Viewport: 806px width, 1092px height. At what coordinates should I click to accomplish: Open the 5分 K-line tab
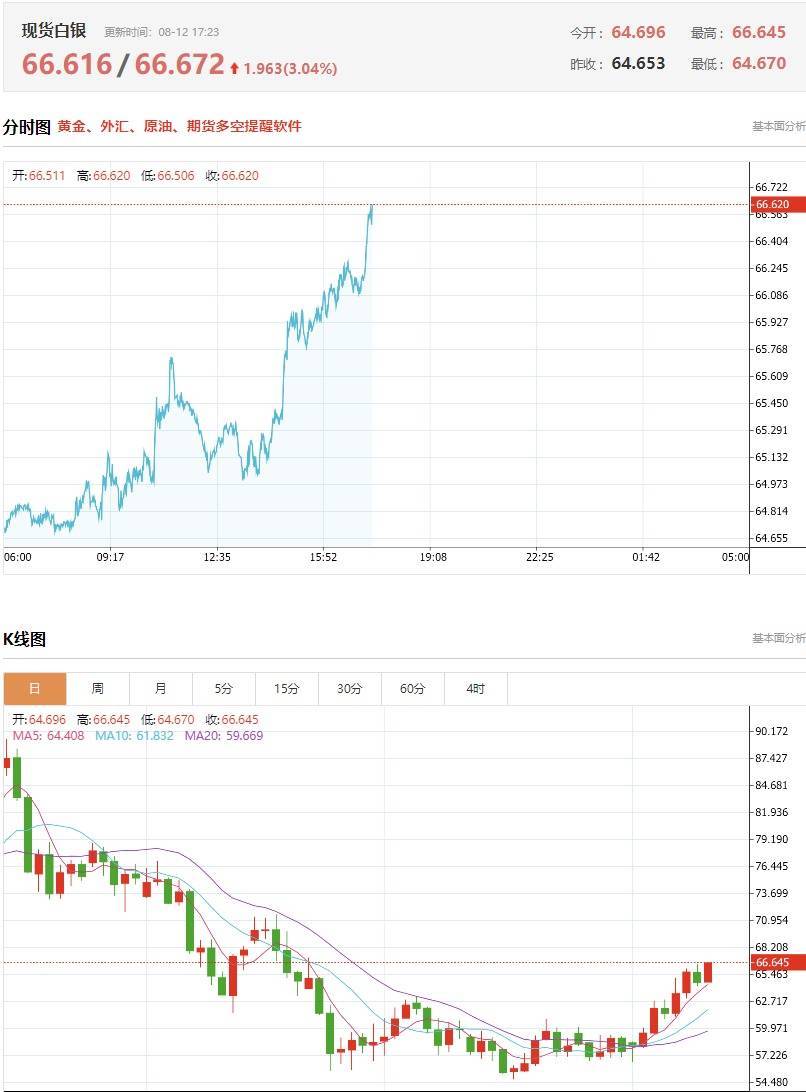coord(224,689)
